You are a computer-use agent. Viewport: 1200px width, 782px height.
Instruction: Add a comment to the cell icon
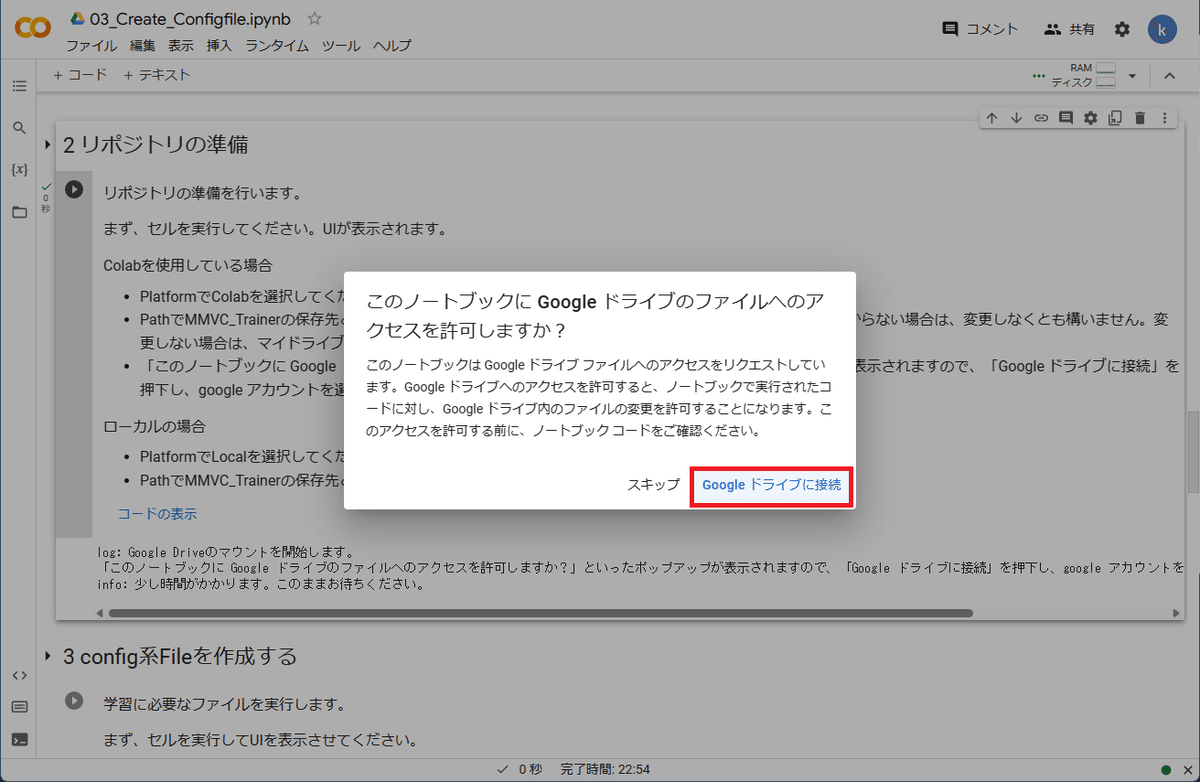(1066, 118)
